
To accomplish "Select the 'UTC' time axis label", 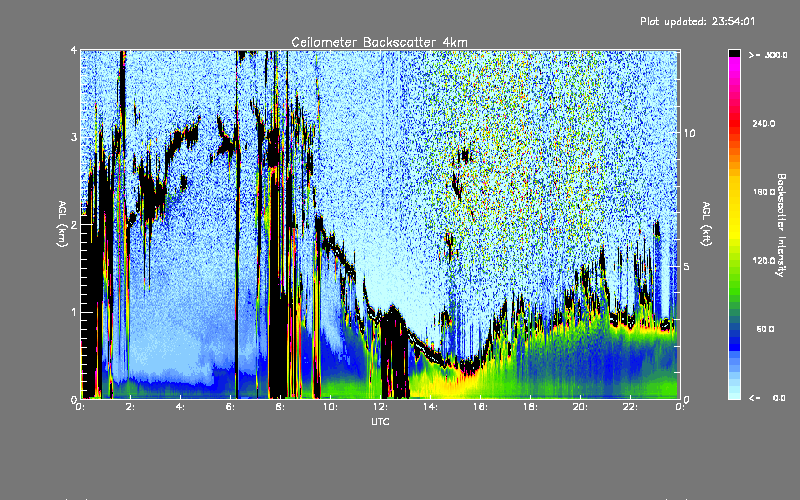I will coord(380,421).
